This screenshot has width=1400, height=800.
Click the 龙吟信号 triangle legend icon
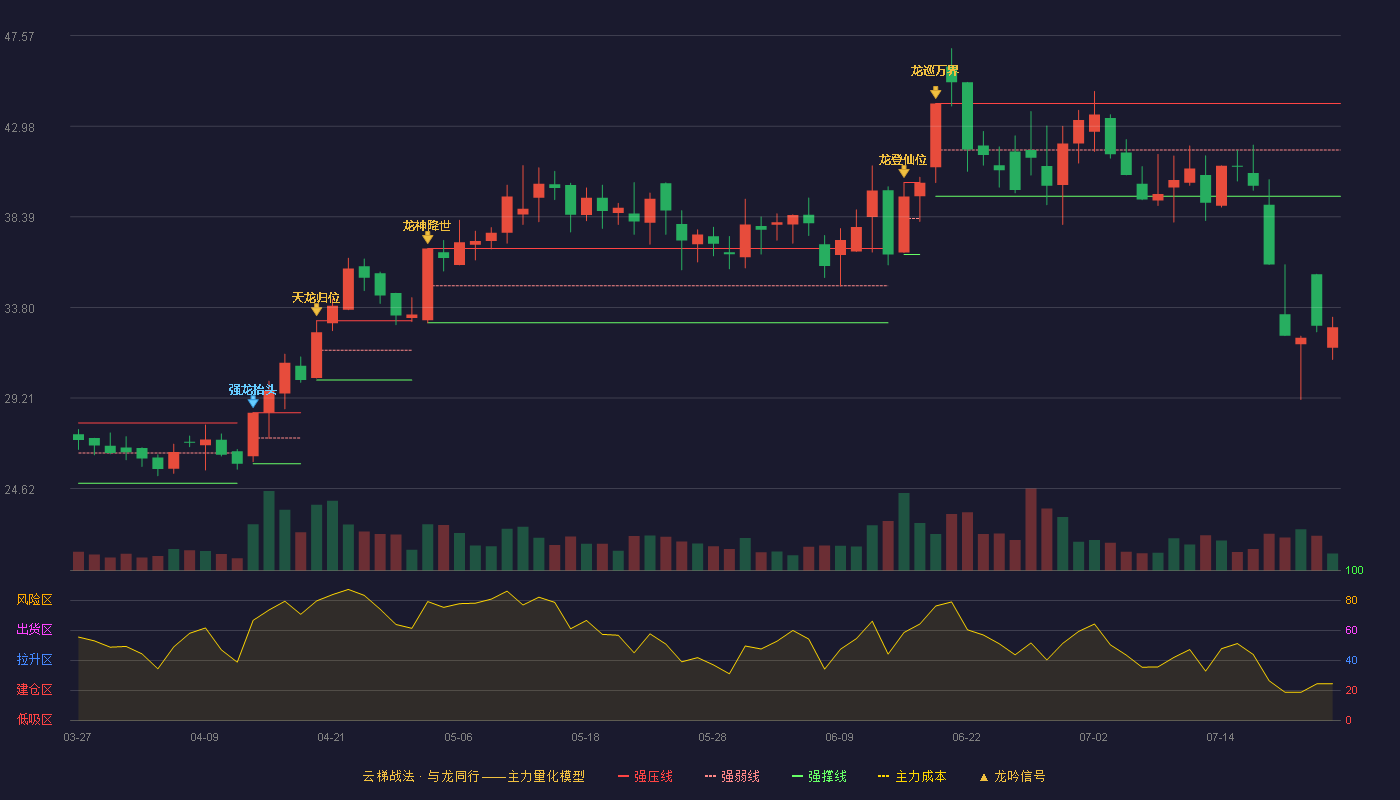984,776
